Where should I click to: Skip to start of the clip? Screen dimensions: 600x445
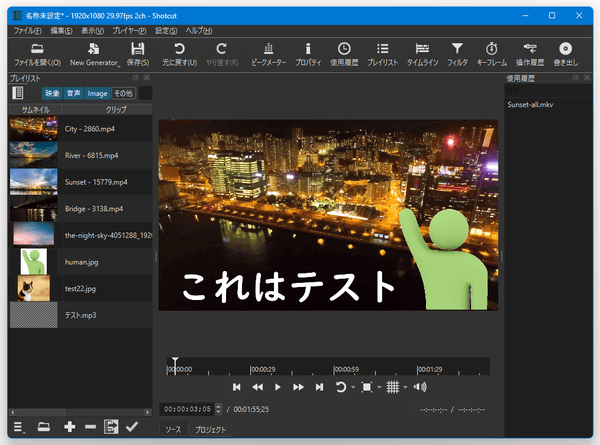pyautogui.click(x=236, y=387)
